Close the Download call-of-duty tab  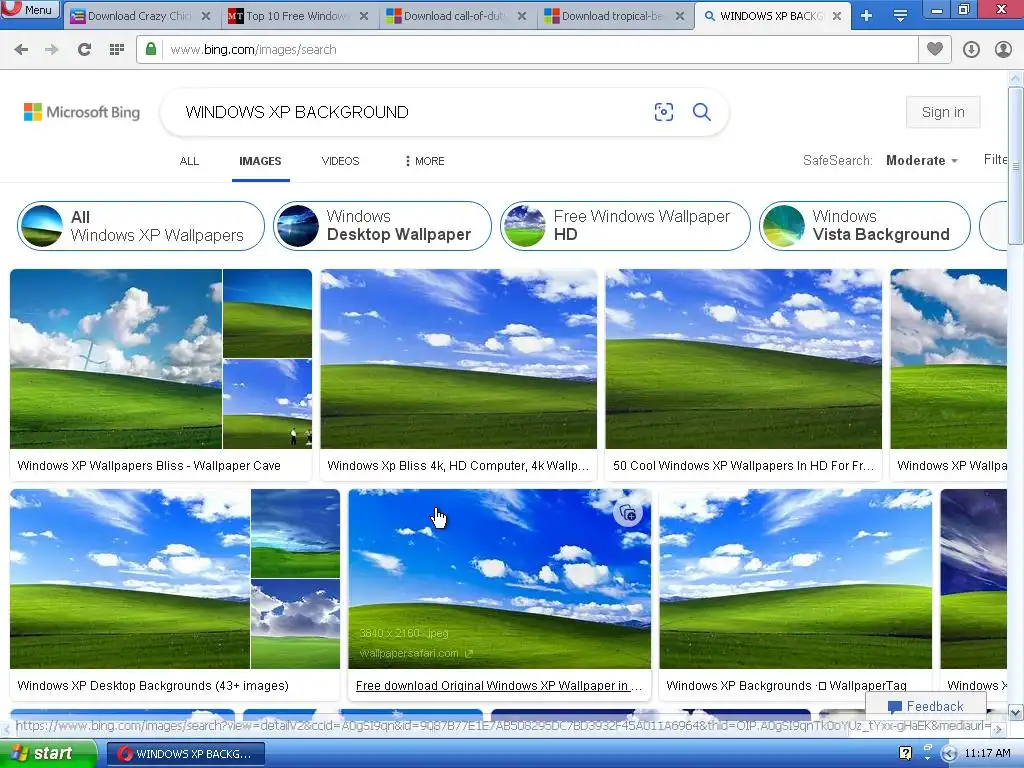pos(522,16)
